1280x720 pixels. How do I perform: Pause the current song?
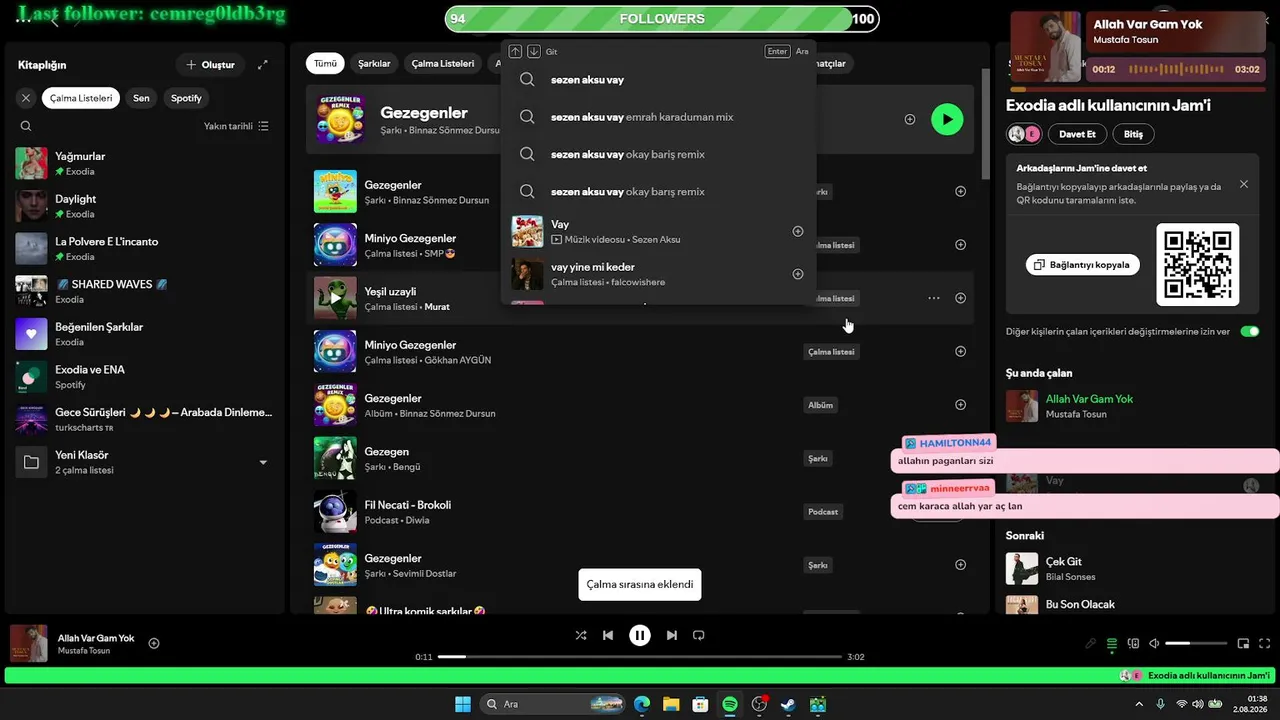pyautogui.click(x=640, y=635)
